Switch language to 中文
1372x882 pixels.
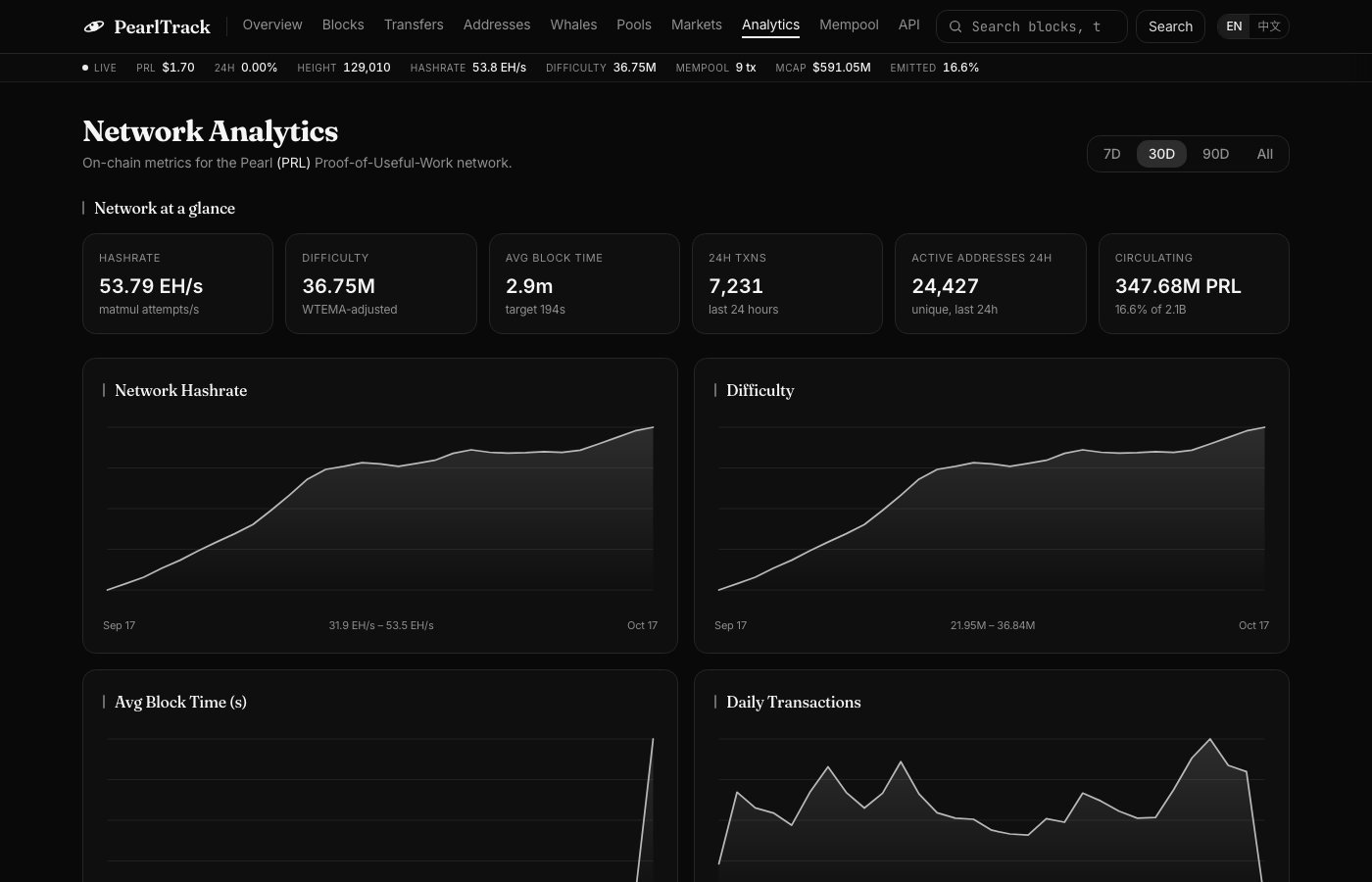pyautogui.click(x=1269, y=26)
